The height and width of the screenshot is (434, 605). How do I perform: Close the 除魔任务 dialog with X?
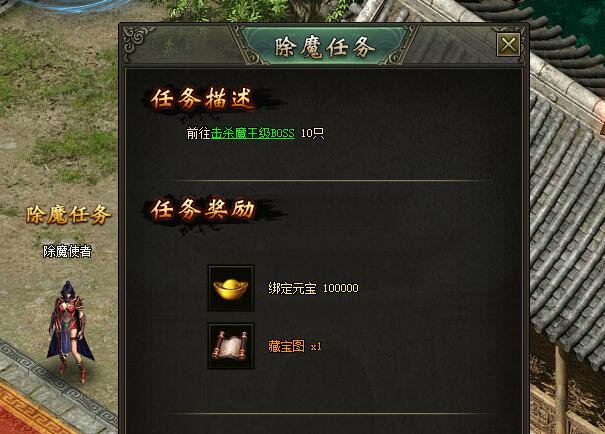[x=509, y=45]
